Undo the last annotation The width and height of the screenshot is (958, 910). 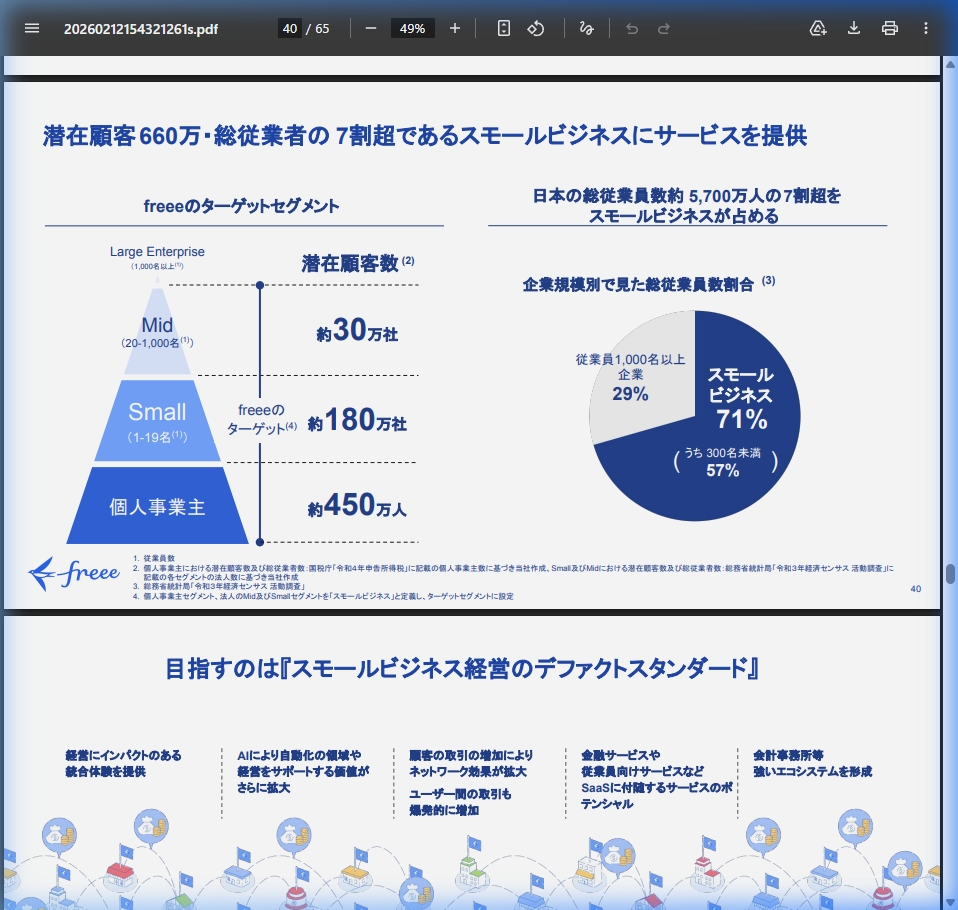click(632, 28)
